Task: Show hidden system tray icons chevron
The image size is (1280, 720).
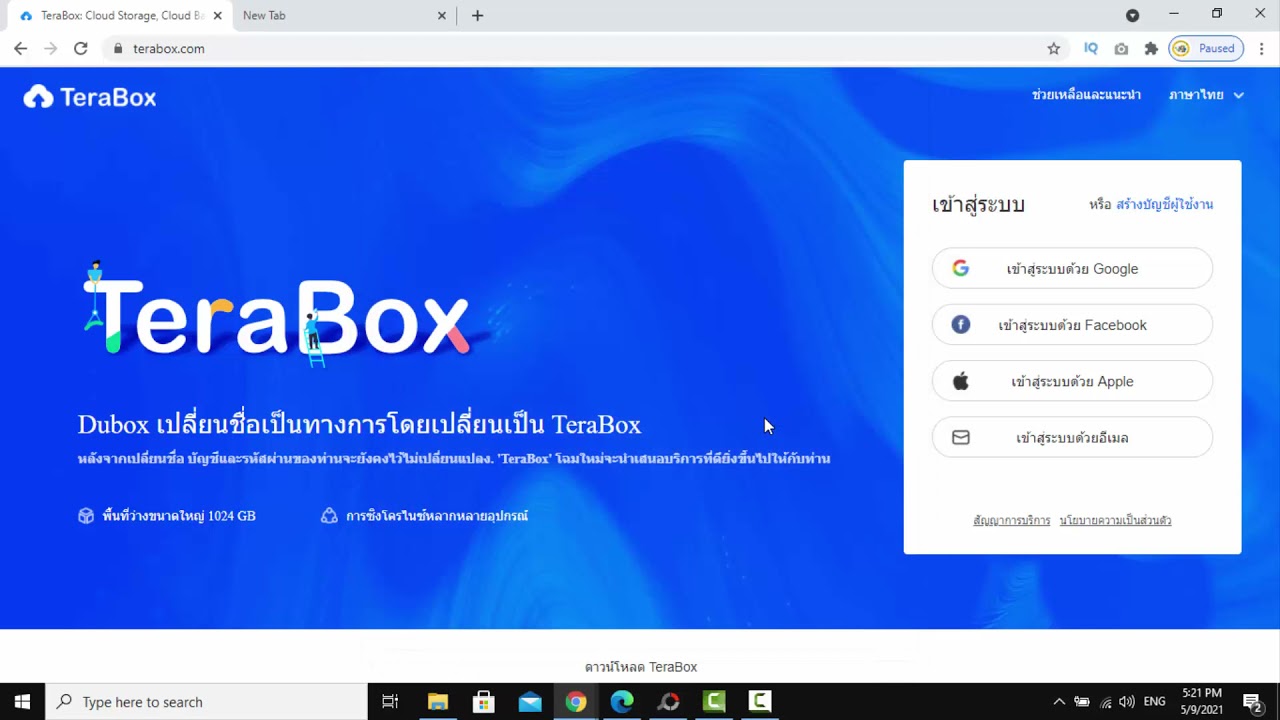Action: 1059,702
